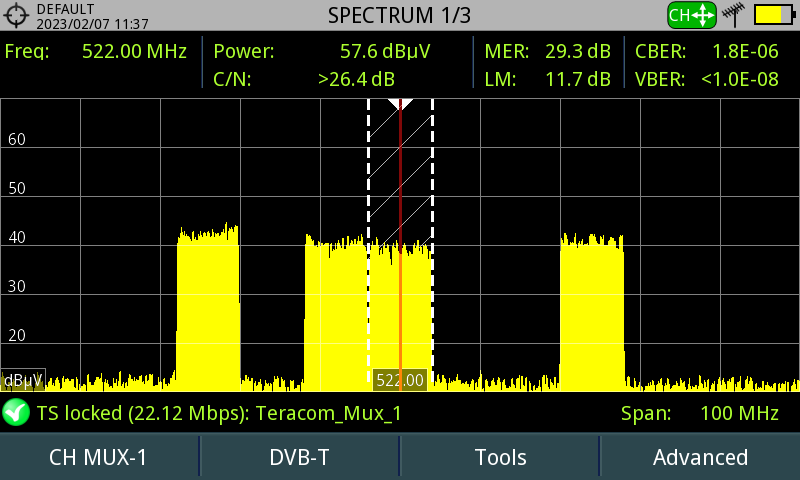
Task: Click the 30 level axis label
Action: pyautogui.click(x=17, y=286)
